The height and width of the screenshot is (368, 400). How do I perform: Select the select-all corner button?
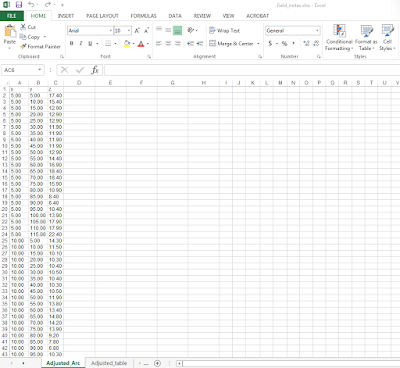[x=5, y=83]
